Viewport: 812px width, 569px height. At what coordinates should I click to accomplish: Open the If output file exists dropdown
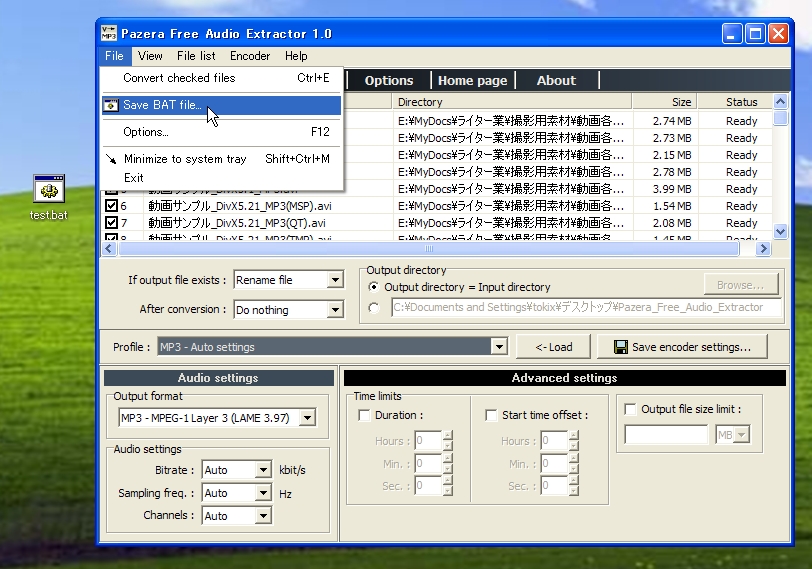point(336,280)
